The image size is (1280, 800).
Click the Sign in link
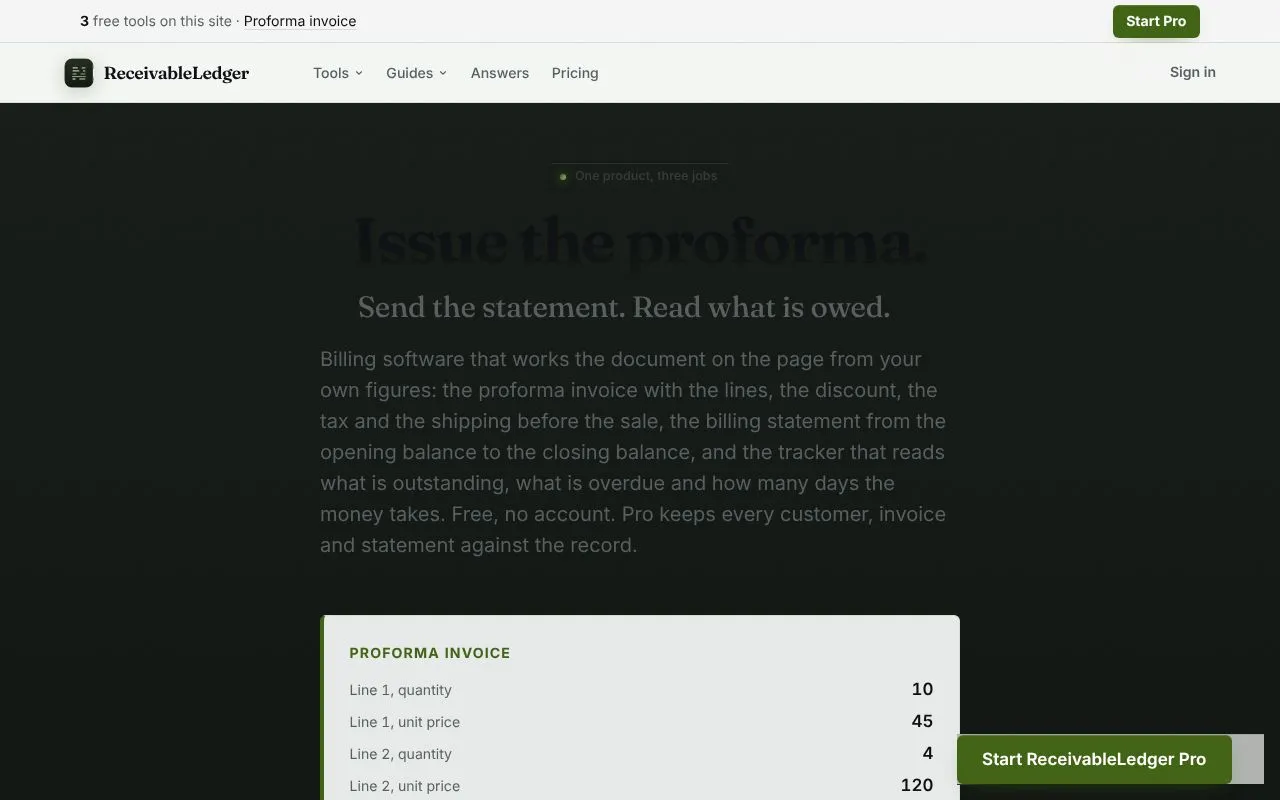click(x=1193, y=72)
